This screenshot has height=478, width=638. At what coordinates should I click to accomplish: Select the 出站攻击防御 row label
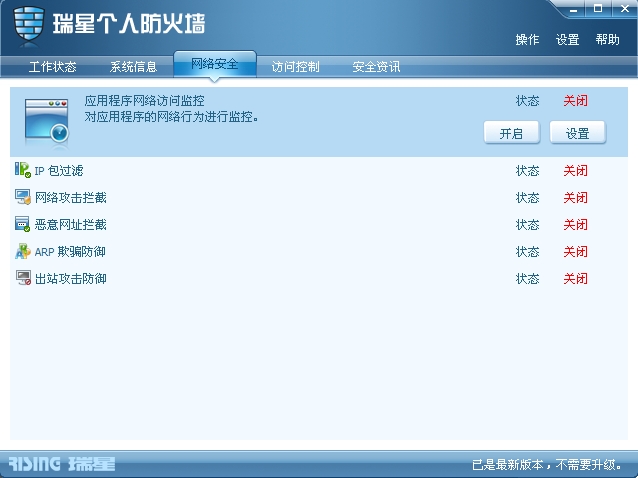point(71,279)
